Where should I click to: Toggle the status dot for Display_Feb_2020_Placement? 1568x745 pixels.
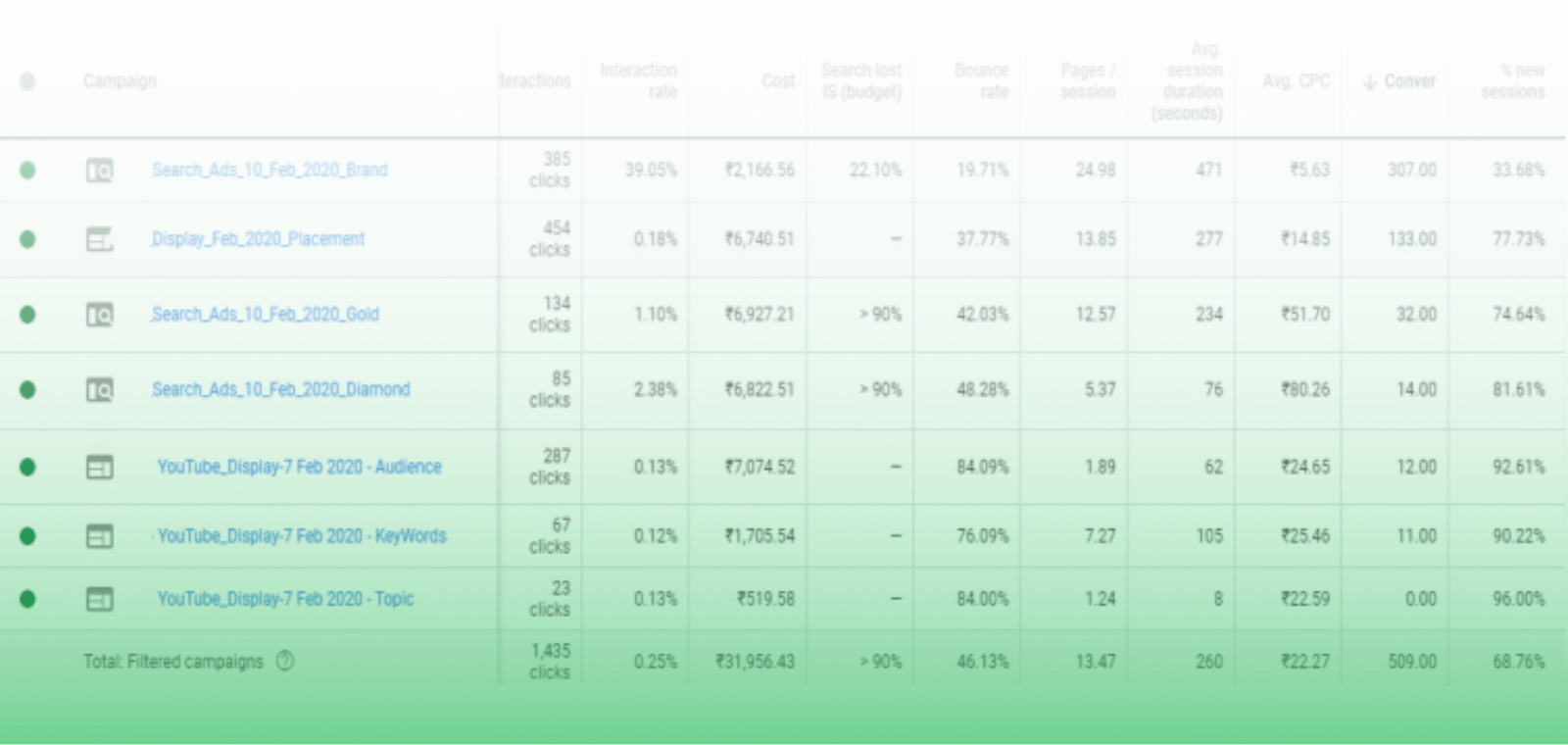tap(27, 238)
